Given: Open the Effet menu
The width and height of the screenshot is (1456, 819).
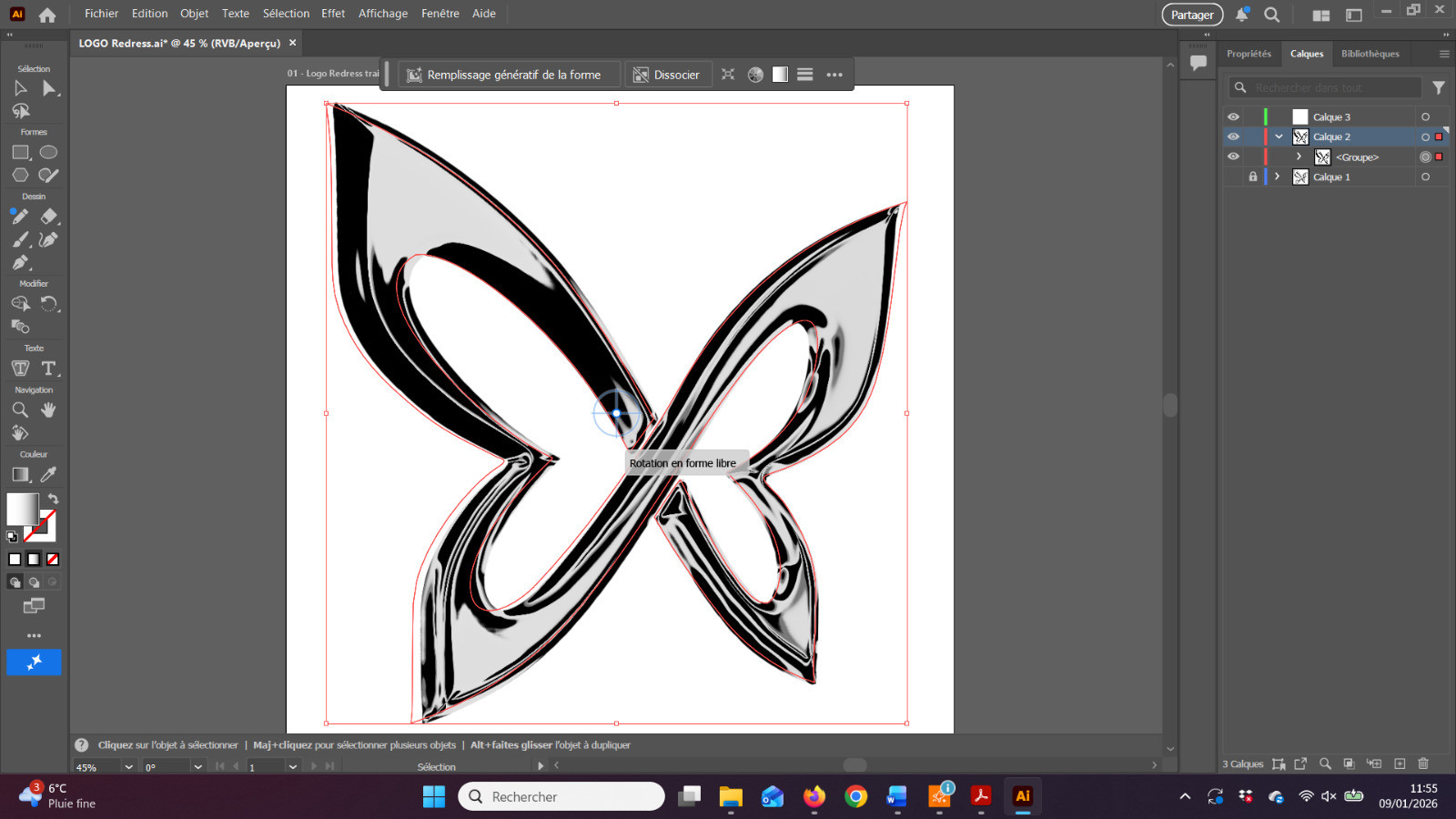Looking at the screenshot, I should [332, 13].
